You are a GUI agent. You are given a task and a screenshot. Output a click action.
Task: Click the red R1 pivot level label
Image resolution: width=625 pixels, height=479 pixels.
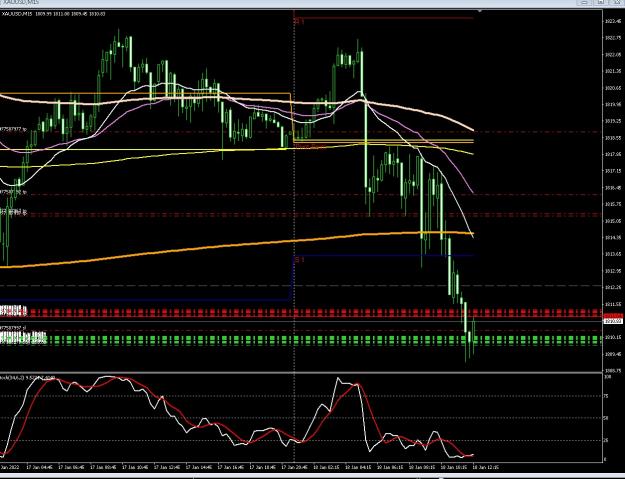point(299,22)
